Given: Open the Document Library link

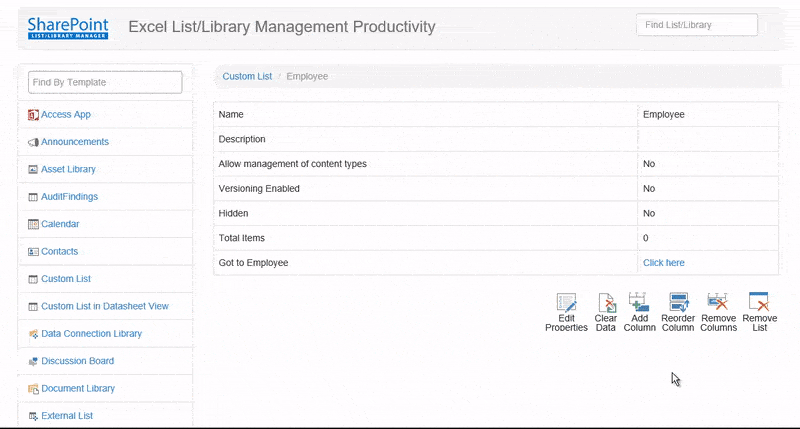Looking at the screenshot, I should click(x=78, y=389).
